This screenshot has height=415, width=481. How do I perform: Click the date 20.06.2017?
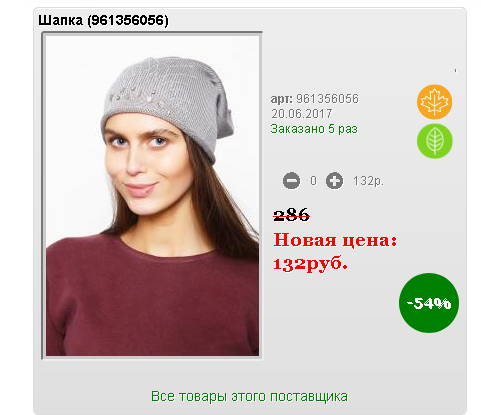click(x=302, y=114)
